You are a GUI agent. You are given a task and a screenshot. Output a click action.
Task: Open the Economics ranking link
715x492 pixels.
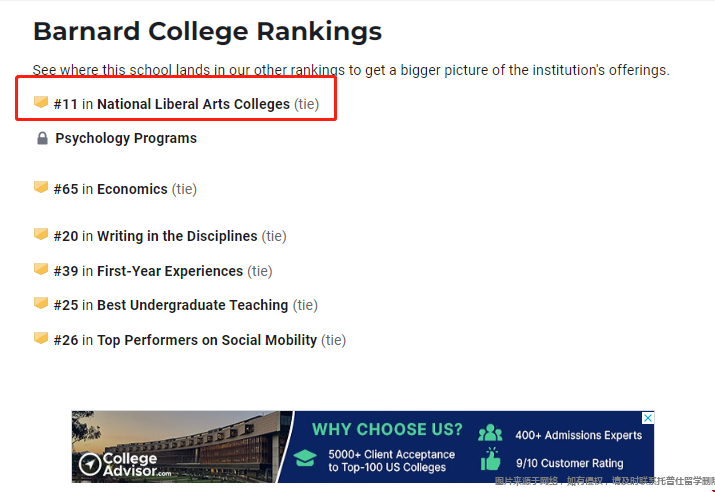click(x=132, y=189)
